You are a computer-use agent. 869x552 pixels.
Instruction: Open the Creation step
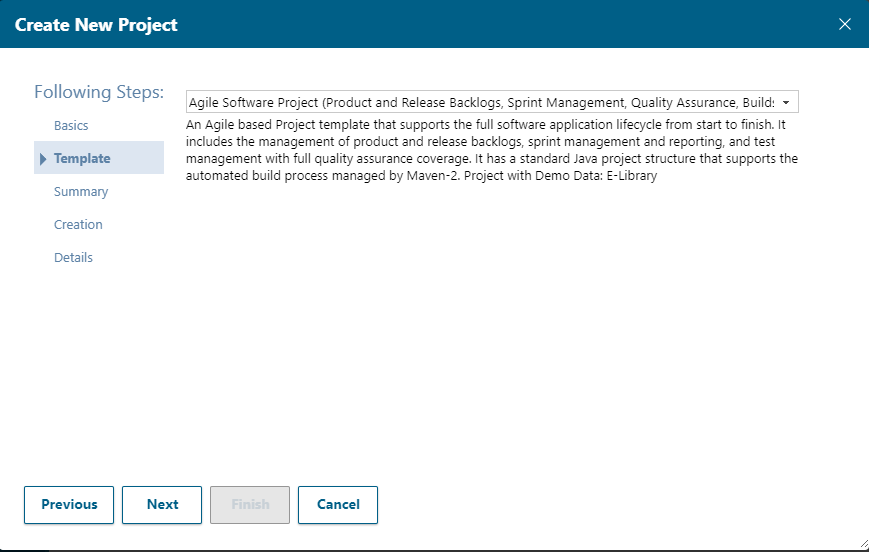coord(78,225)
